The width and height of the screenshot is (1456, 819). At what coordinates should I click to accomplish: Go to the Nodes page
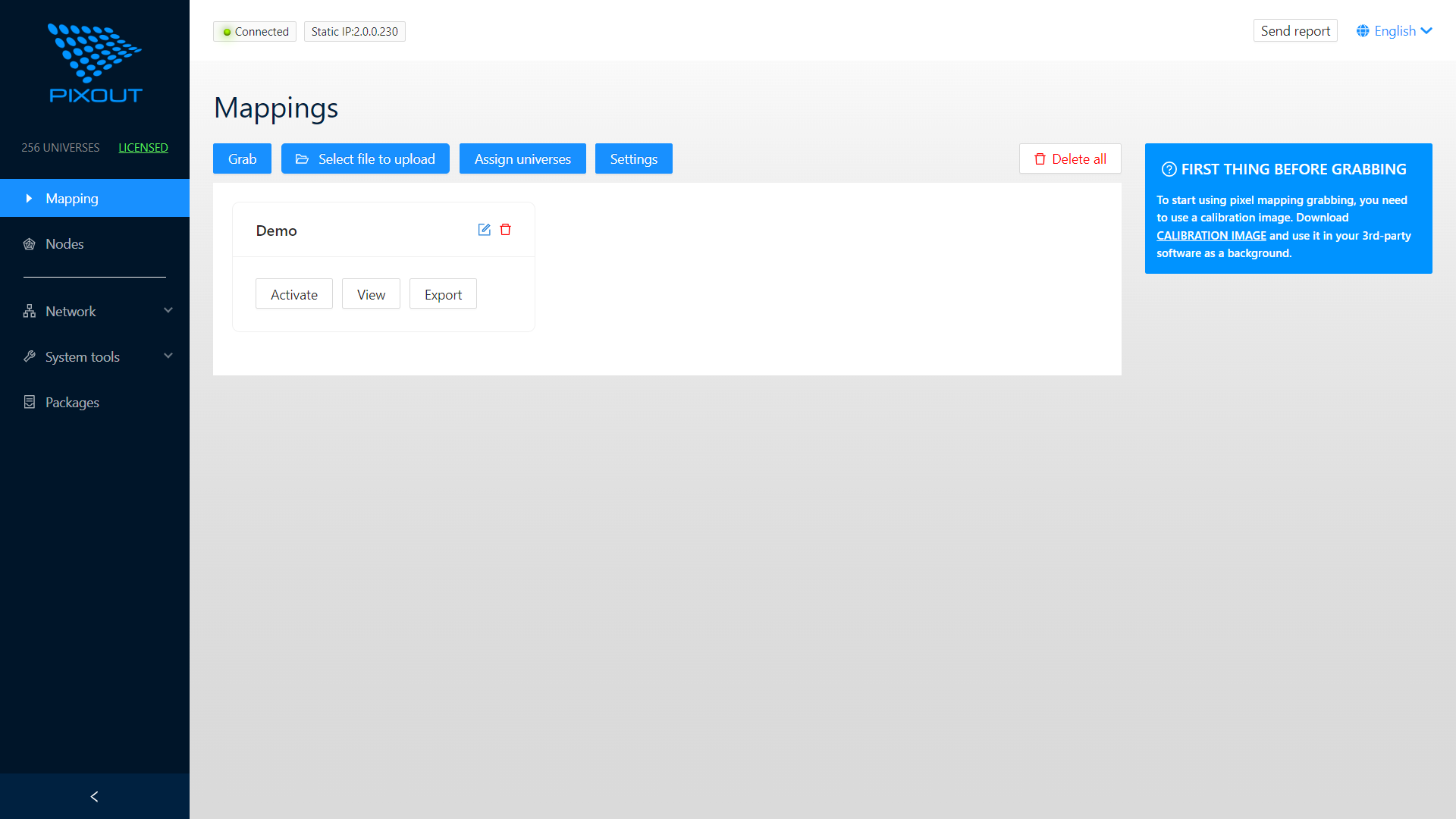(x=64, y=243)
